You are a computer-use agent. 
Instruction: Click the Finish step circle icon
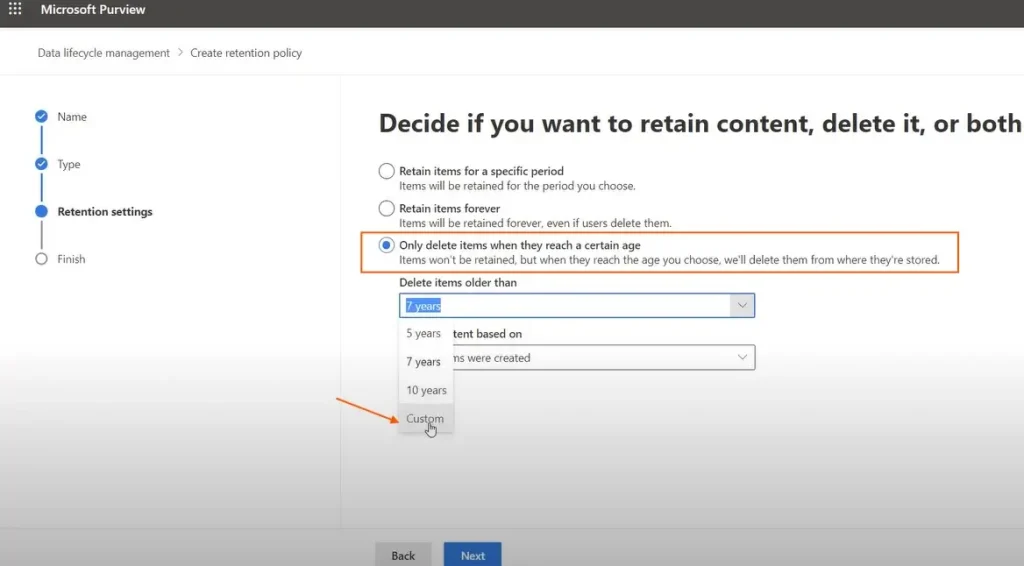tap(41, 259)
